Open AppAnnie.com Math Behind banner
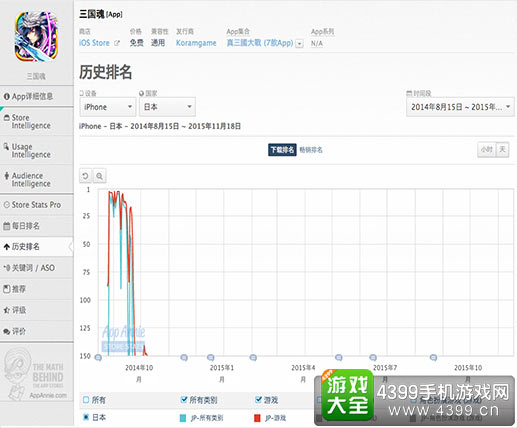517x428 pixels. coord(36,374)
